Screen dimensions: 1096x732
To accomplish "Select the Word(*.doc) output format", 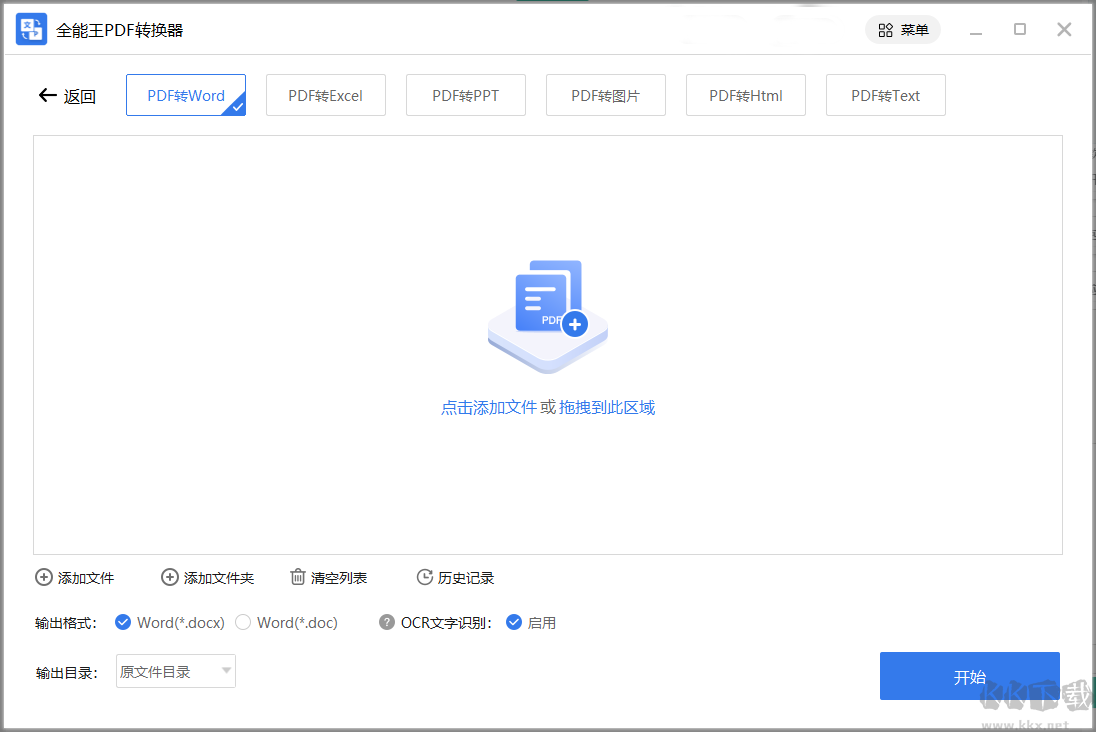I will point(242,622).
